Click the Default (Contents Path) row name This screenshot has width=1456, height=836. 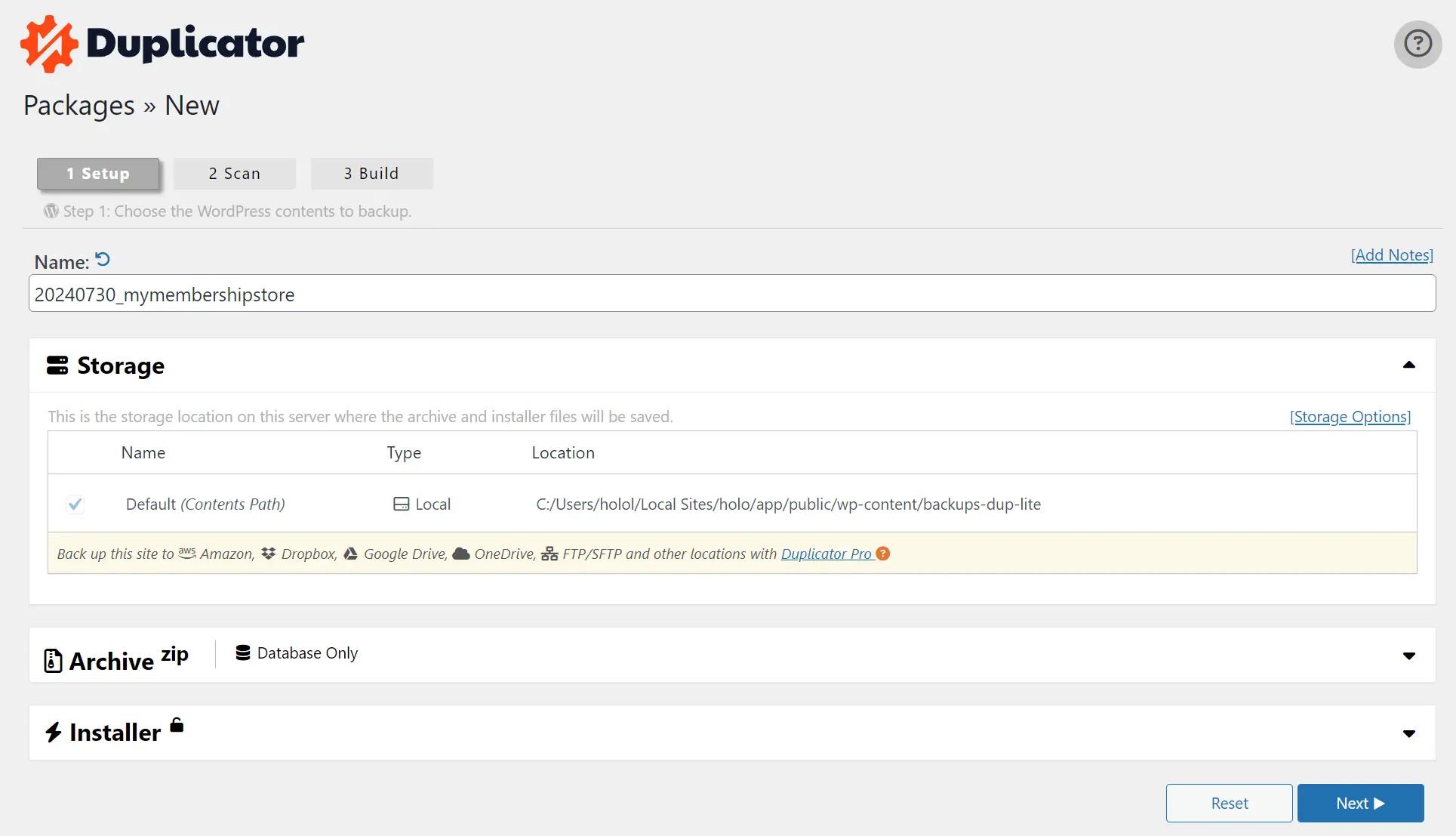pyautogui.click(x=205, y=504)
